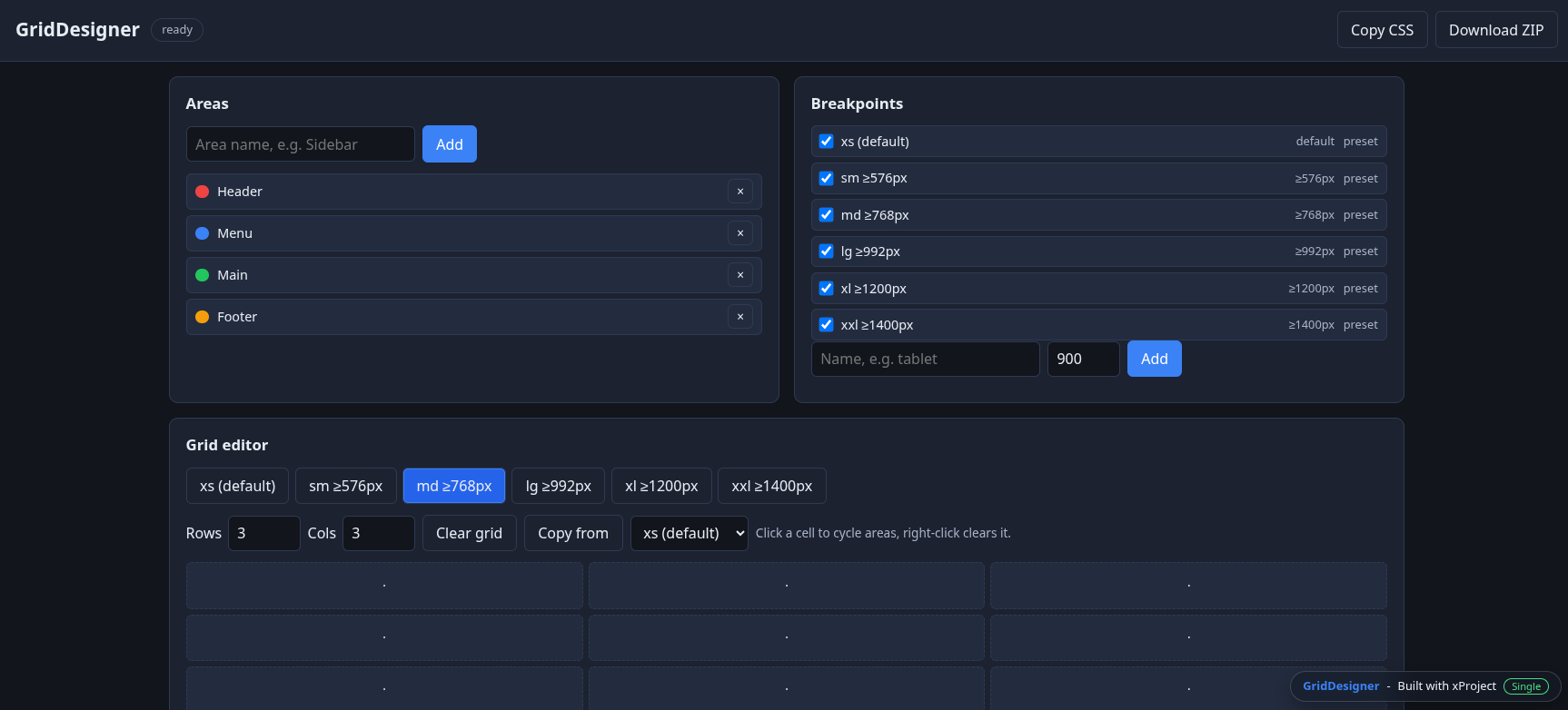Add the area with the Areas Add button

click(x=450, y=144)
